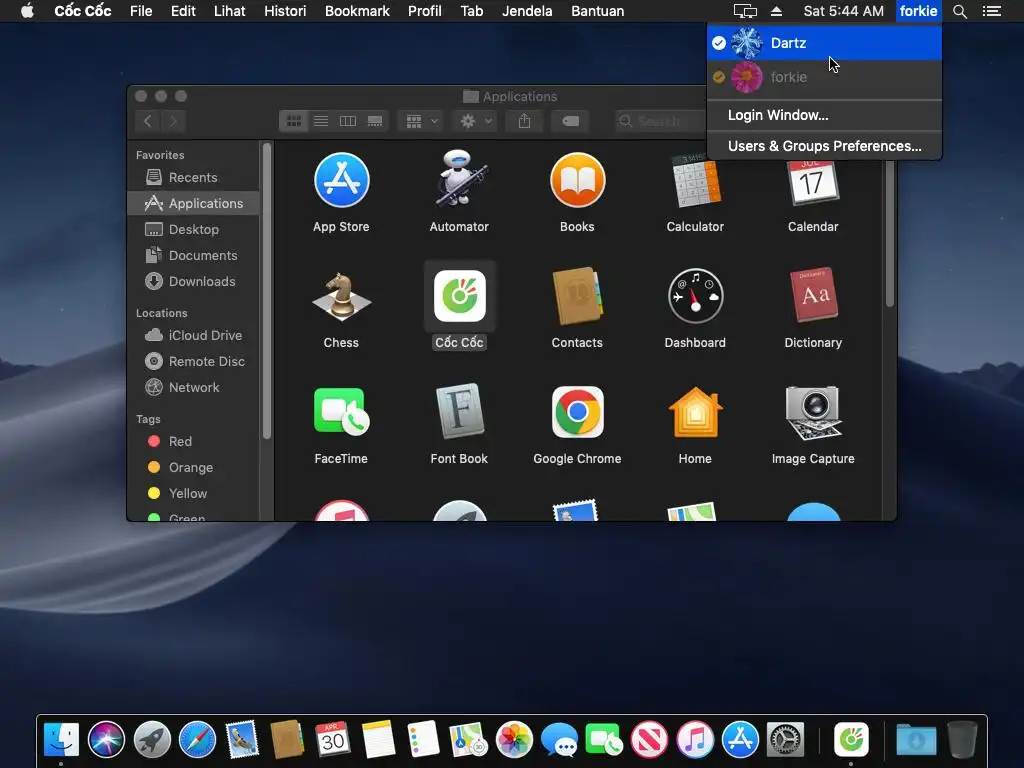Switch Finder to list view
The height and width of the screenshot is (768, 1024).
tap(321, 121)
